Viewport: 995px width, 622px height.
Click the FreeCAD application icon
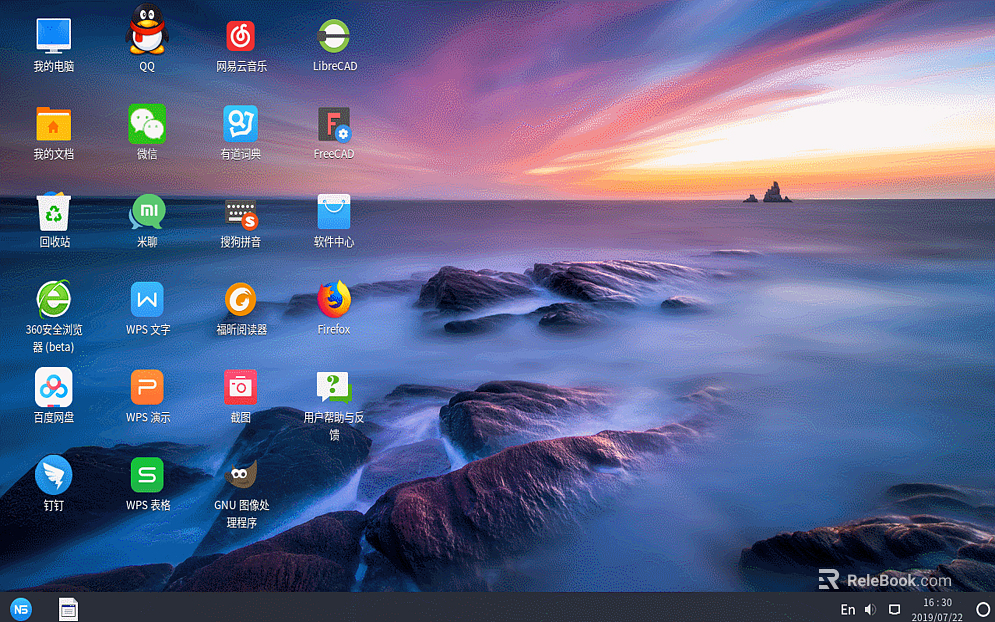334,124
